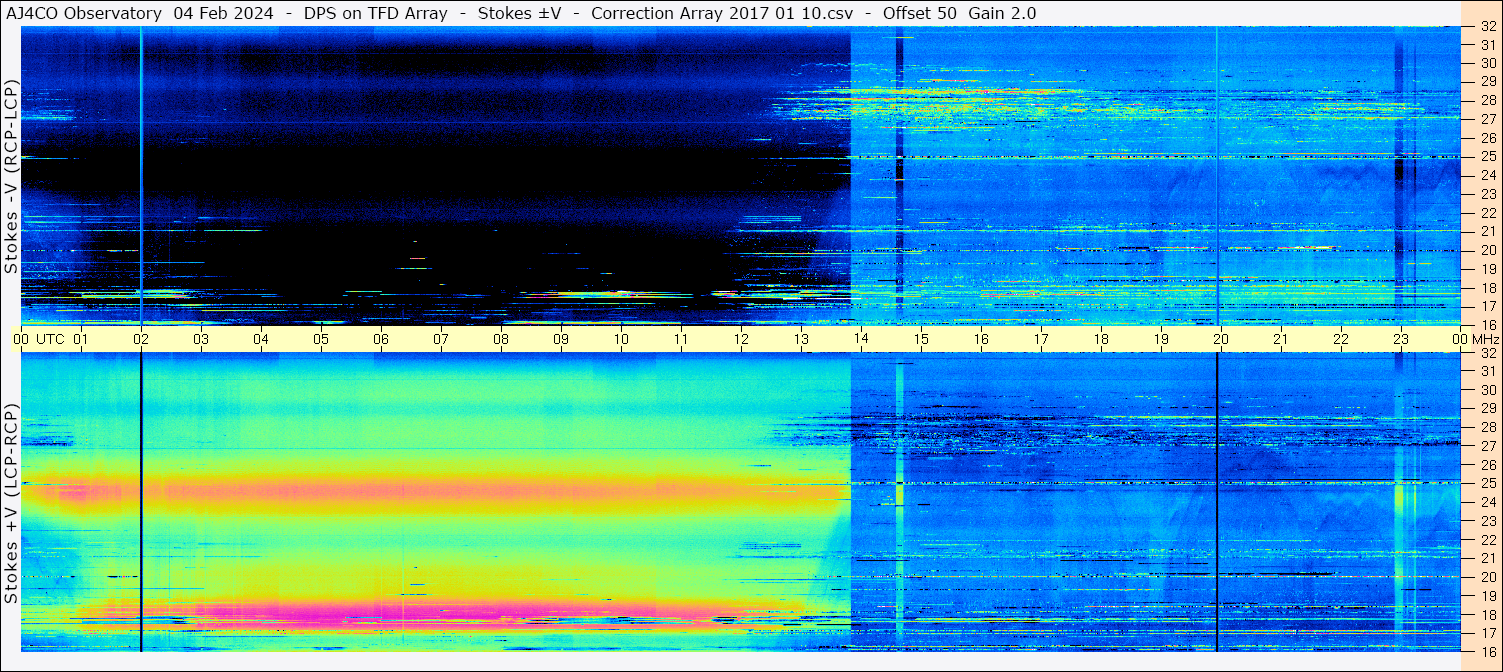Click the 14 UTC time axis label
This screenshot has height=672, width=1503.
[x=861, y=339]
